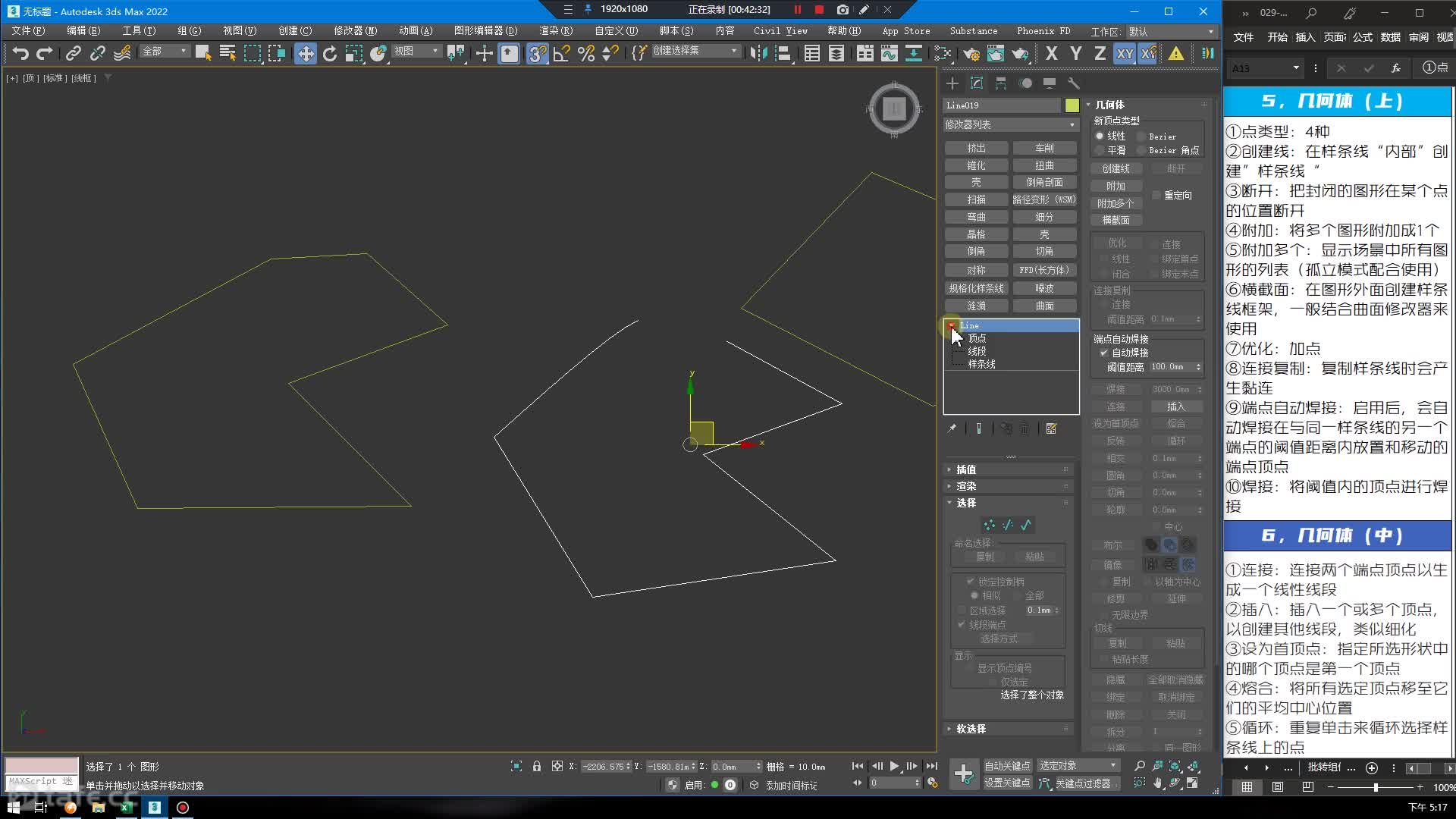Open the 创建(C) menu
This screenshot has width=1456, height=819.
pyautogui.click(x=295, y=31)
